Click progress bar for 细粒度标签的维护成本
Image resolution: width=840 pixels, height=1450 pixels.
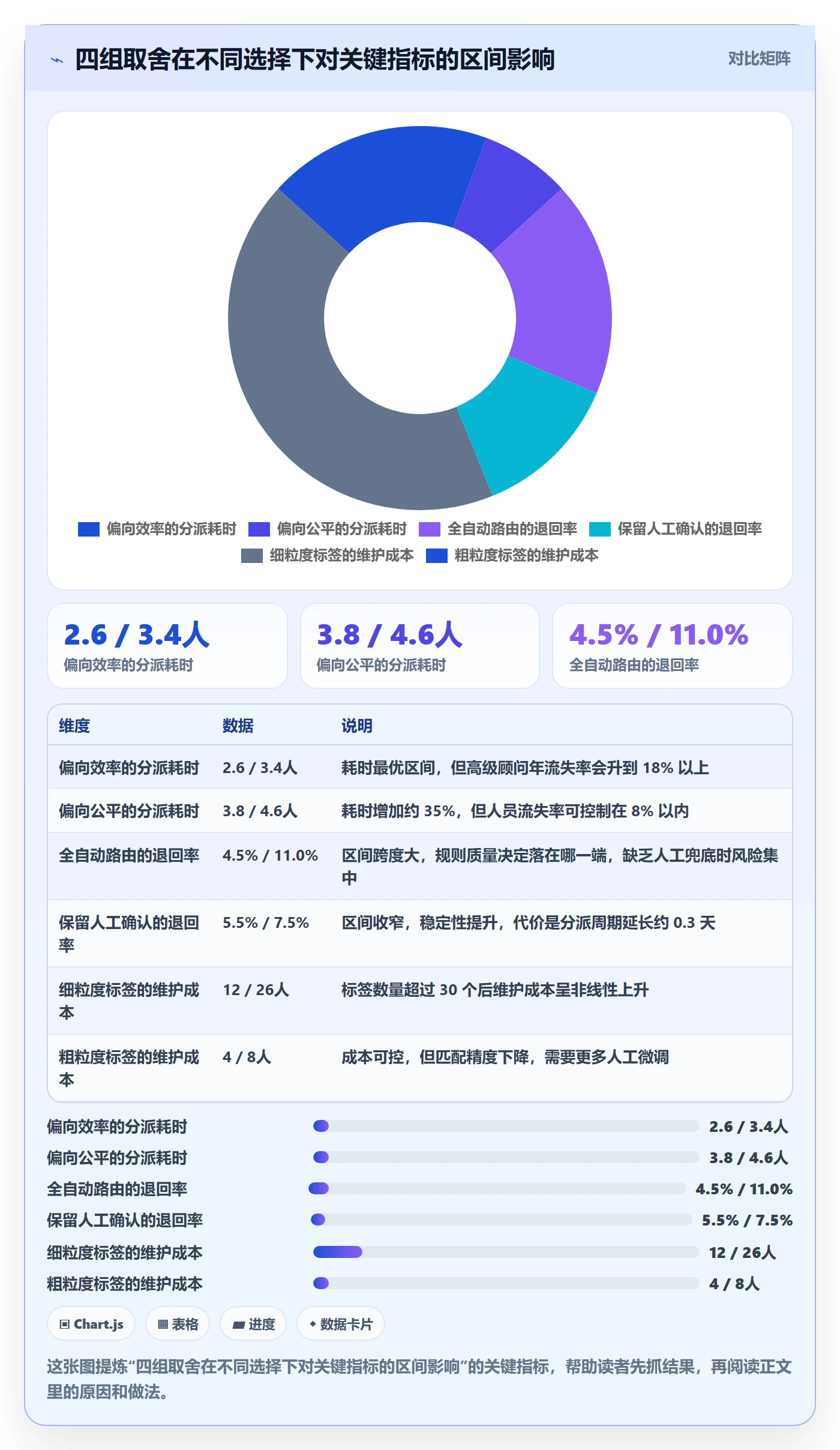tap(506, 1252)
